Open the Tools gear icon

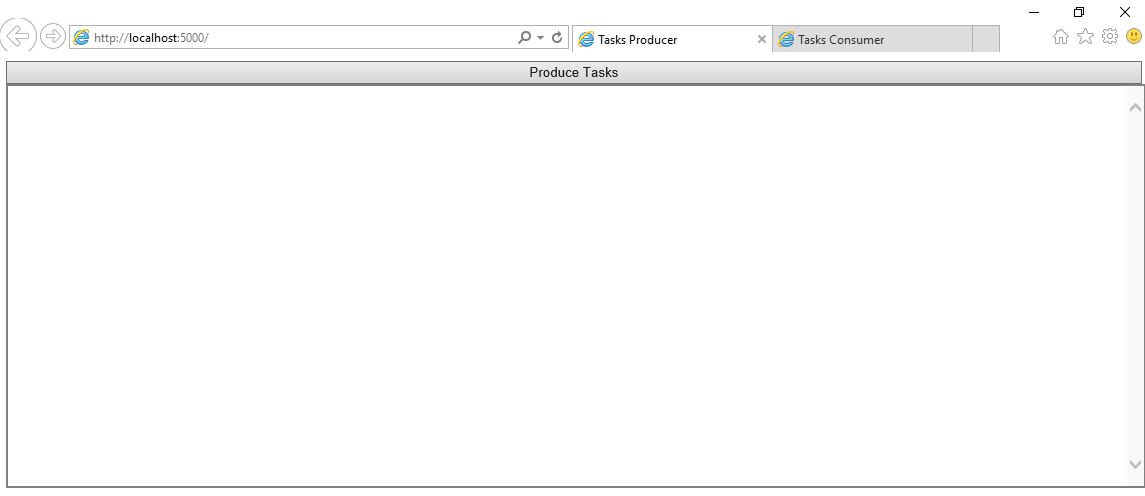pos(1109,37)
